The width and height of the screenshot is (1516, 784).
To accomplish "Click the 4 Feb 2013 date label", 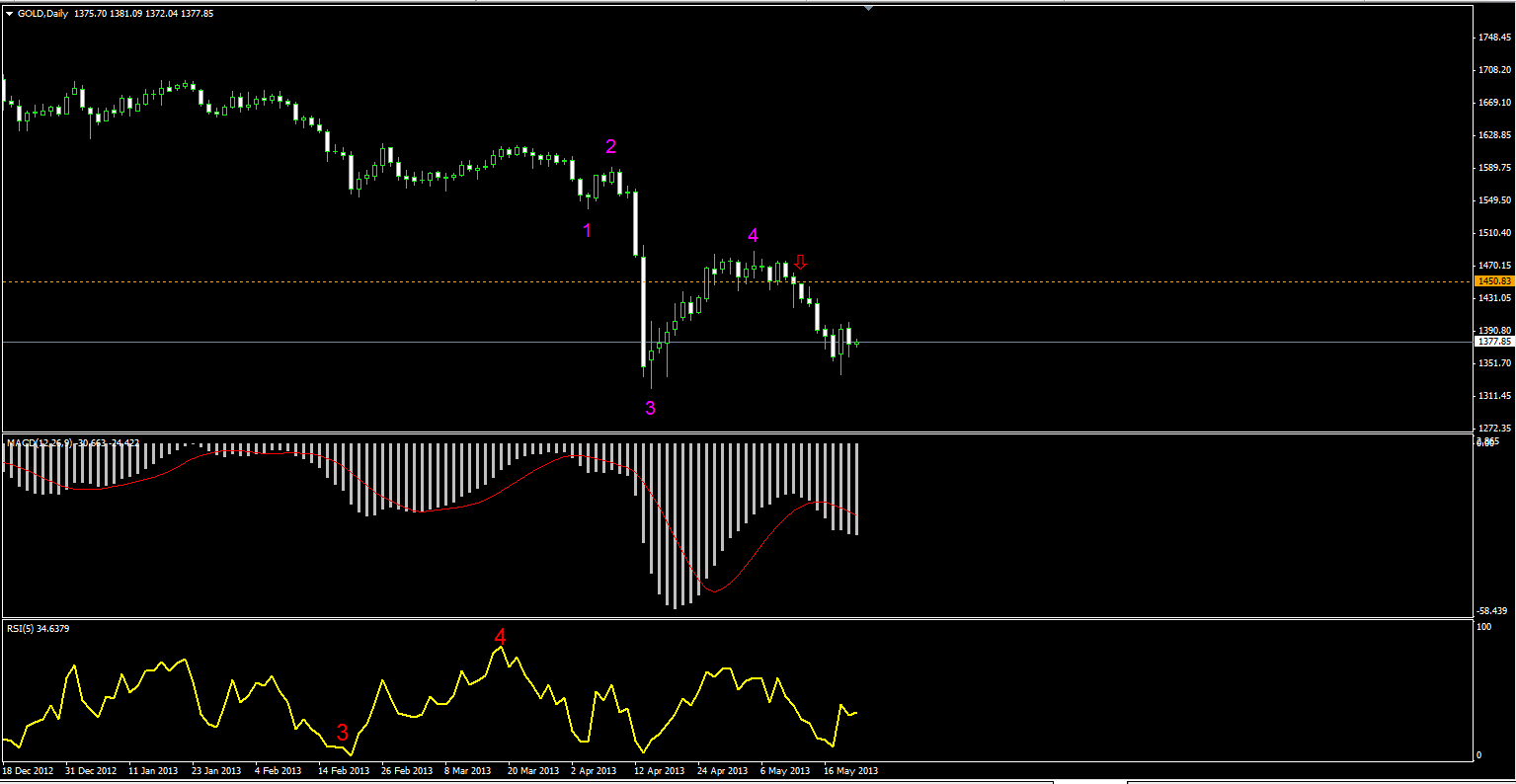I will pos(278,770).
